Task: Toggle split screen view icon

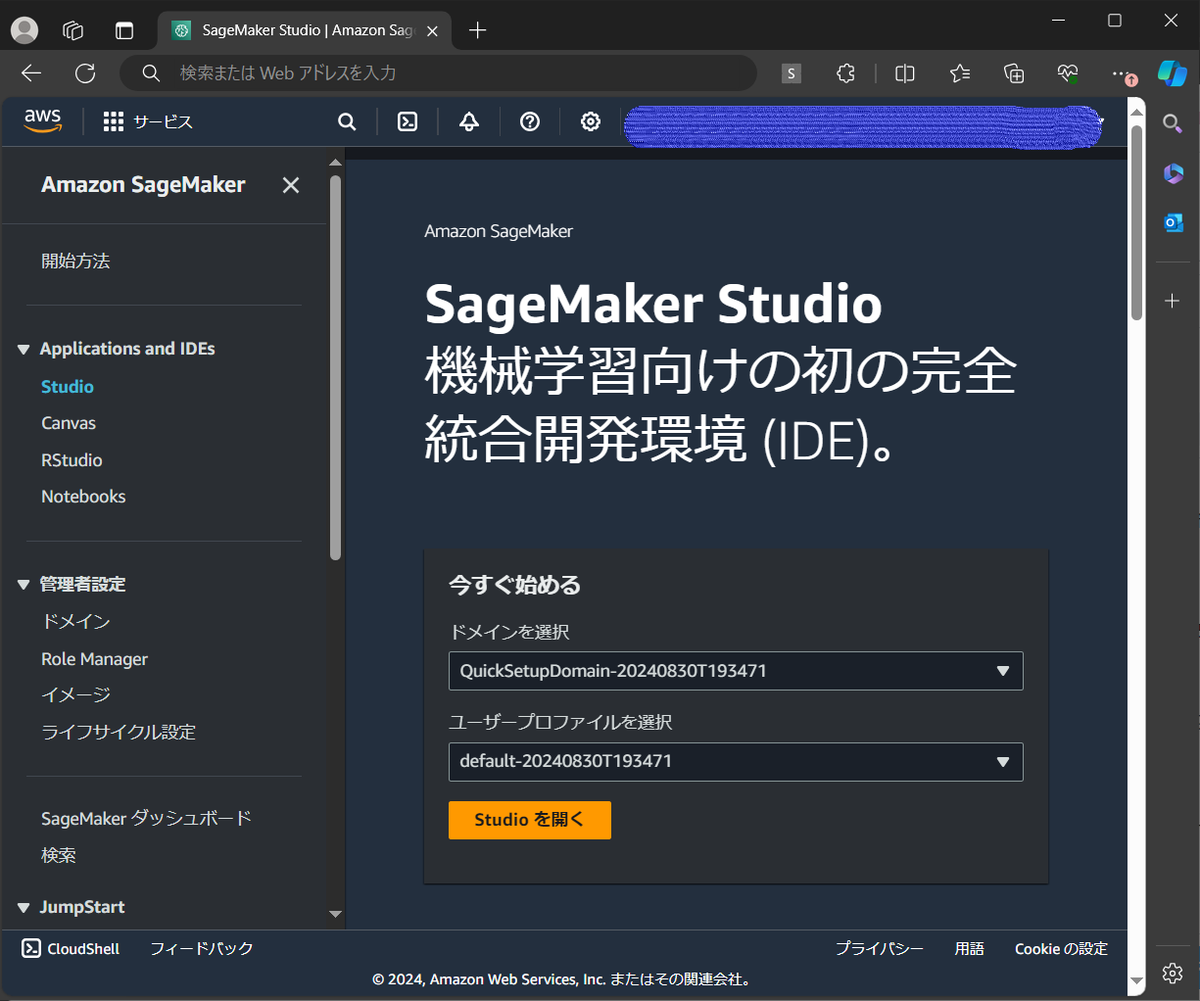Action: (x=905, y=73)
